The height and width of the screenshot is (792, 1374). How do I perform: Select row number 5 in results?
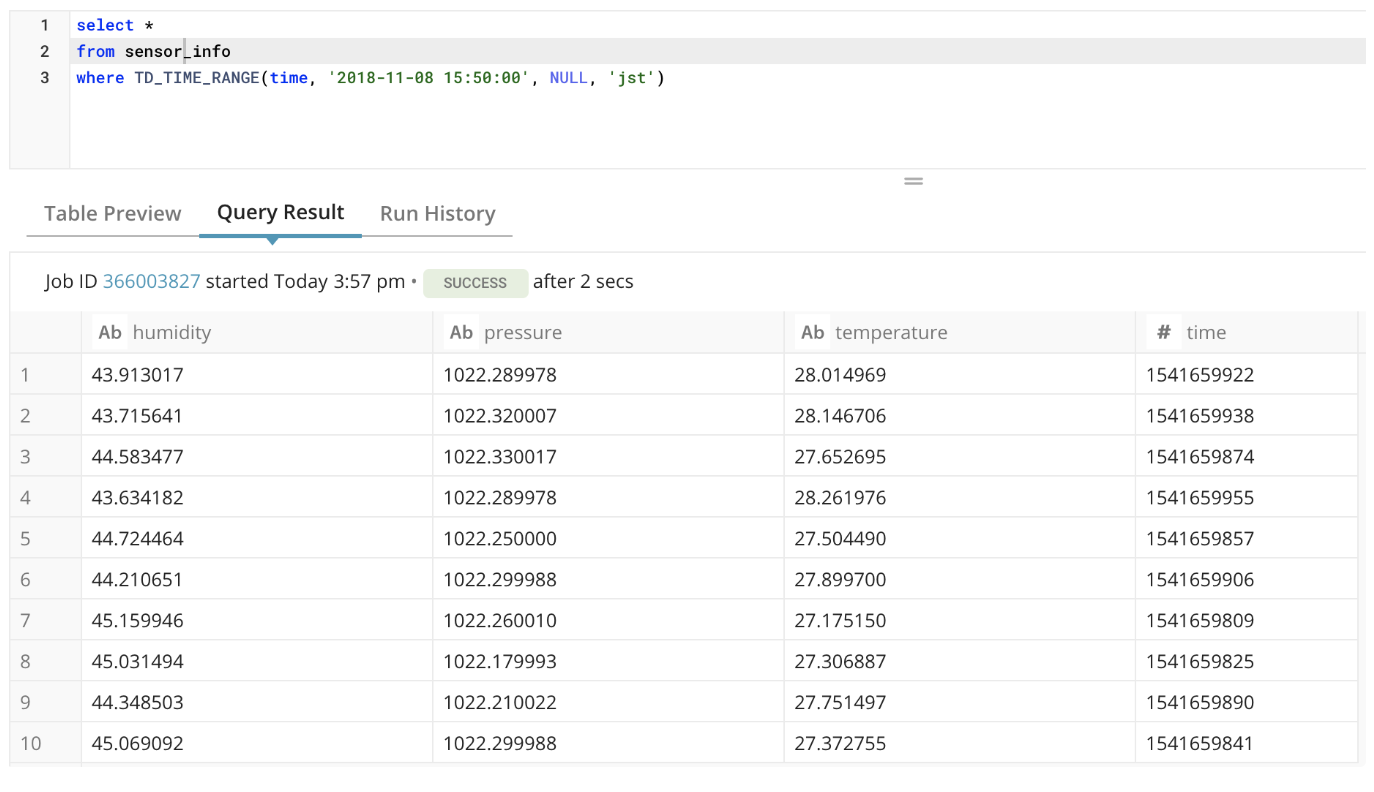pyautogui.click(x=25, y=539)
